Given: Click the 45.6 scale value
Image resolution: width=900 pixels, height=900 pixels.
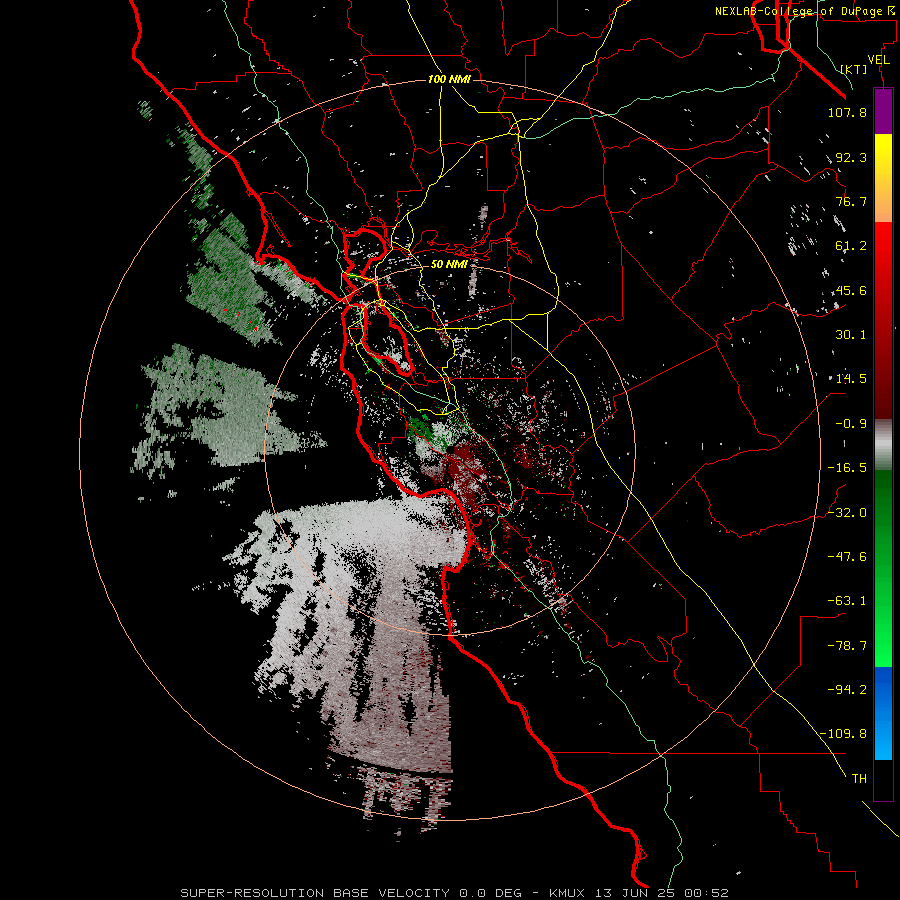Looking at the screenshot, I should pos(851,290).
